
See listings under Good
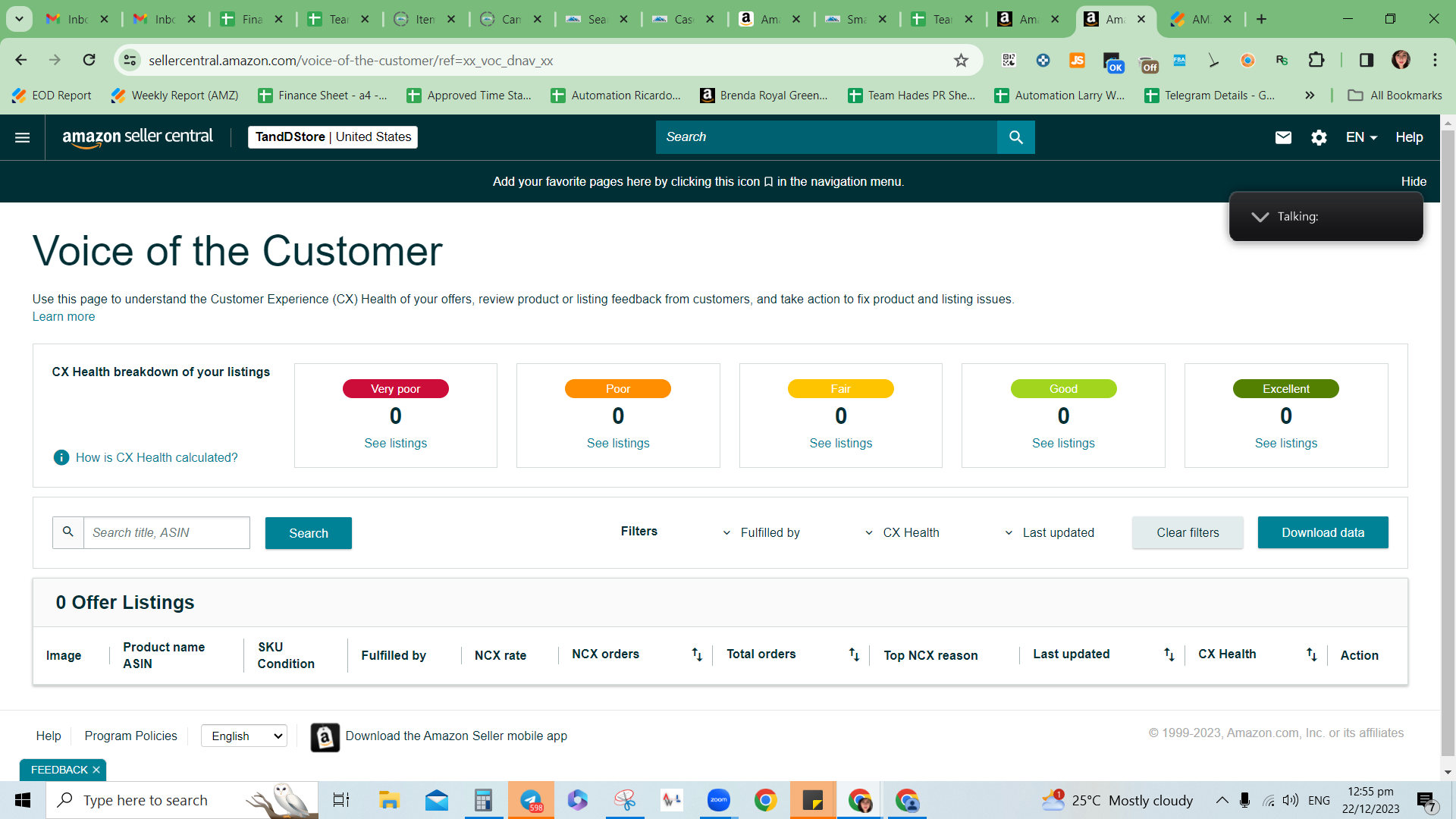pyautogui.click(x=1063, y=443)
